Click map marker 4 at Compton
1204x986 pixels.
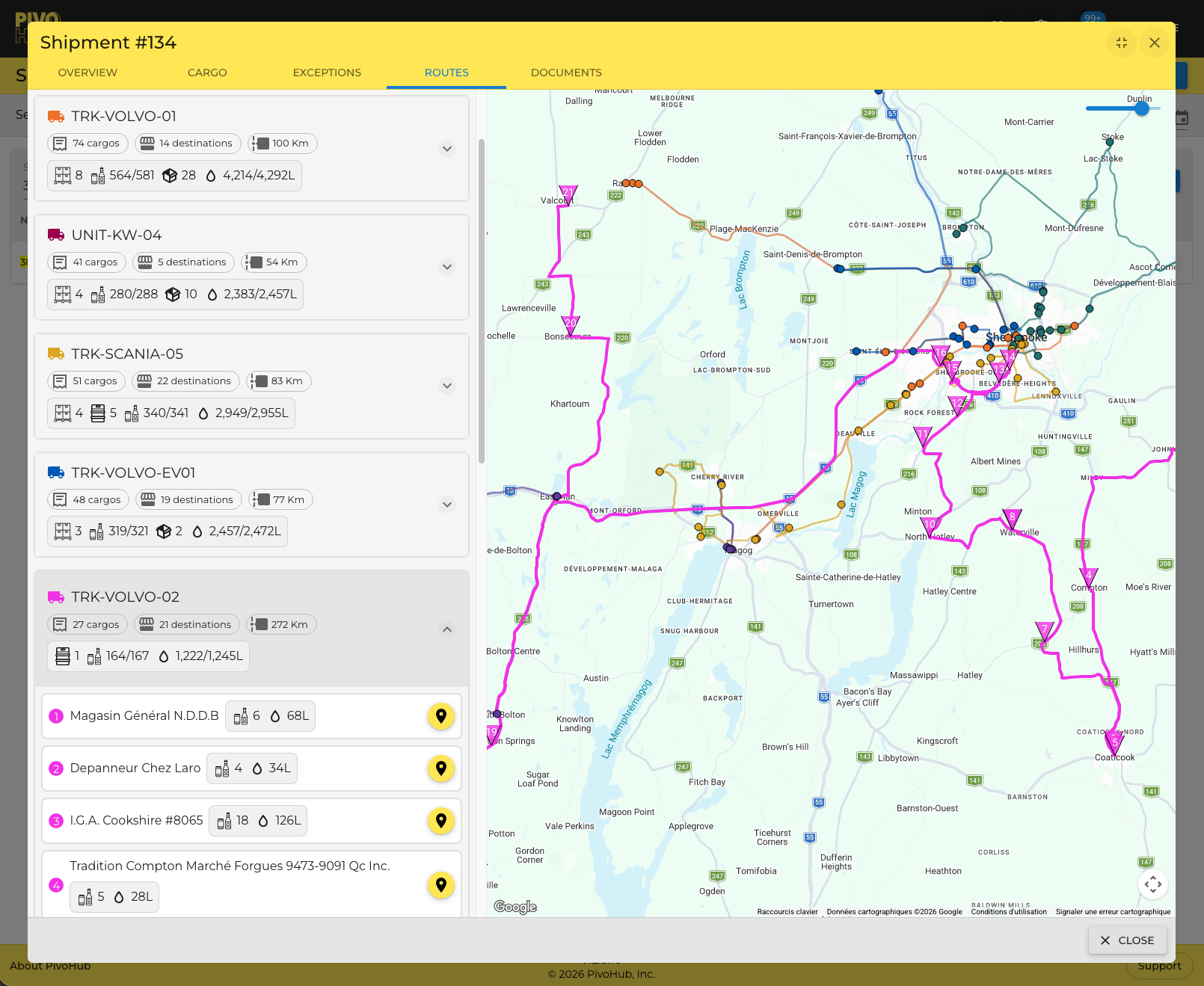pos(1090,577)
